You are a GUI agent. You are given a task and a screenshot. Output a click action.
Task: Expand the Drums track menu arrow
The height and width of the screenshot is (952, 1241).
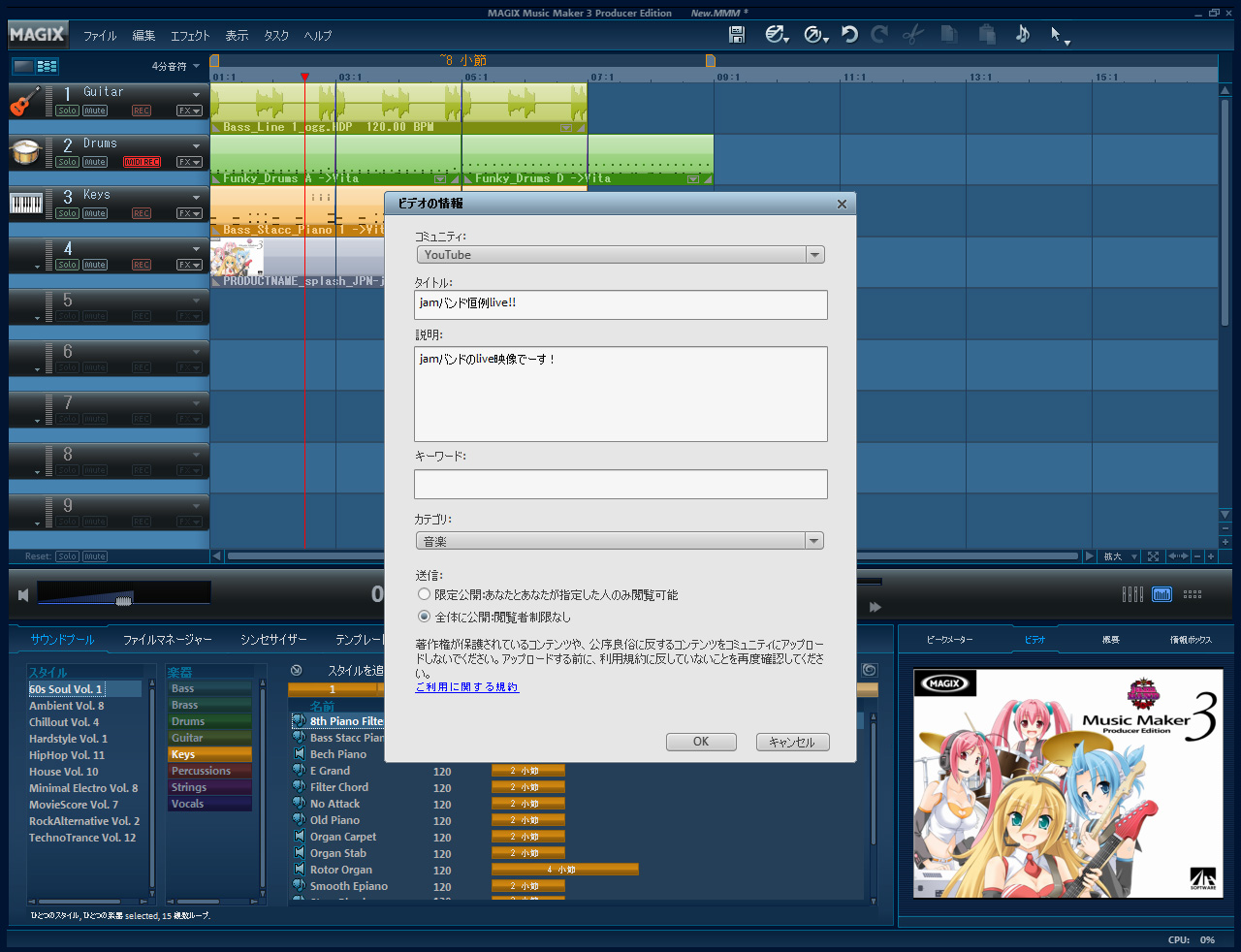click(x=196, y=145)
